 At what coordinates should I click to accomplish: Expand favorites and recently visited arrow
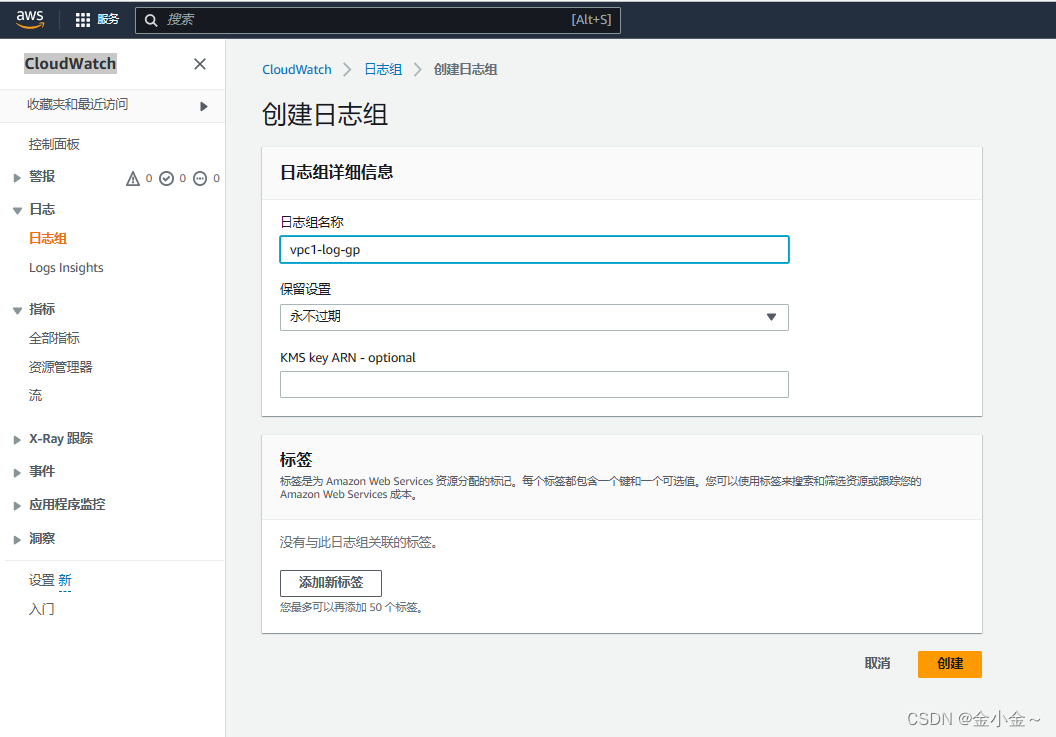pos(204,106)
